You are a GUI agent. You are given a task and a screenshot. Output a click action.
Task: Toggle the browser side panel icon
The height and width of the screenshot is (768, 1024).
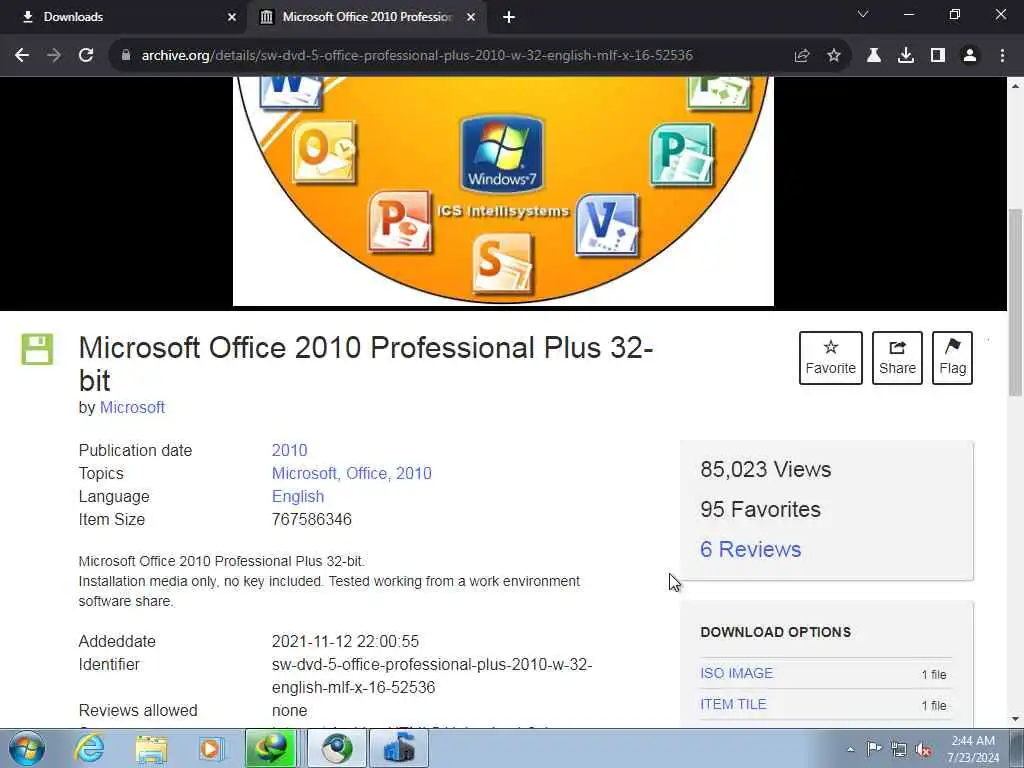(938, 56)
